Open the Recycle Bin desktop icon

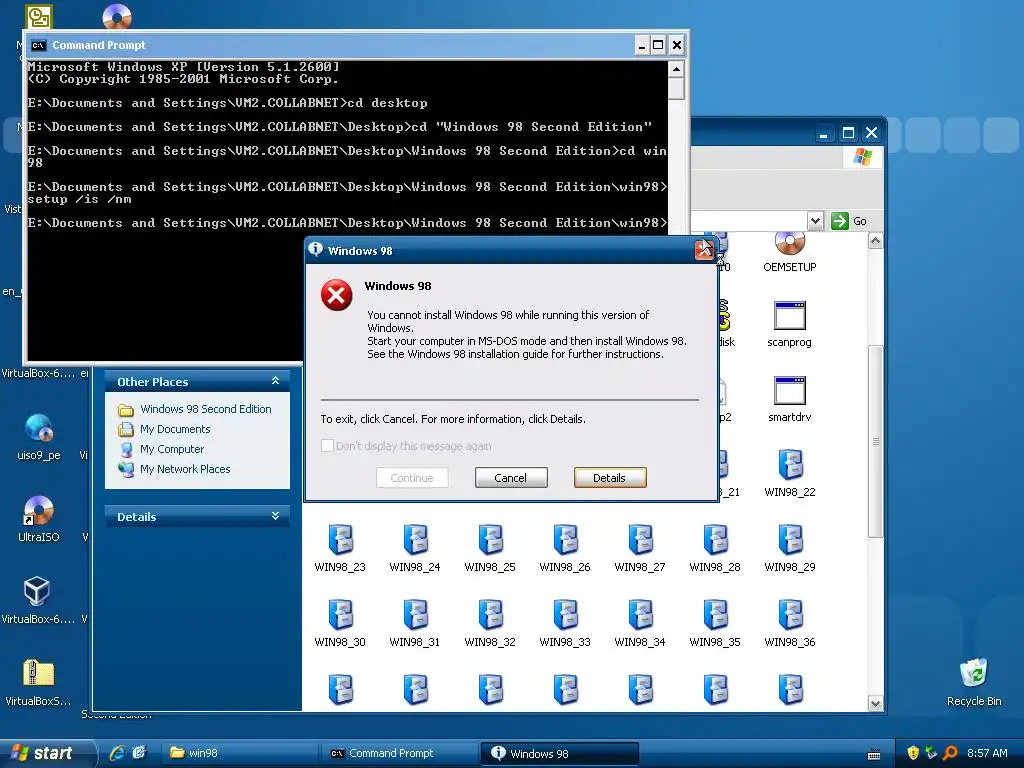coord(974,673)
